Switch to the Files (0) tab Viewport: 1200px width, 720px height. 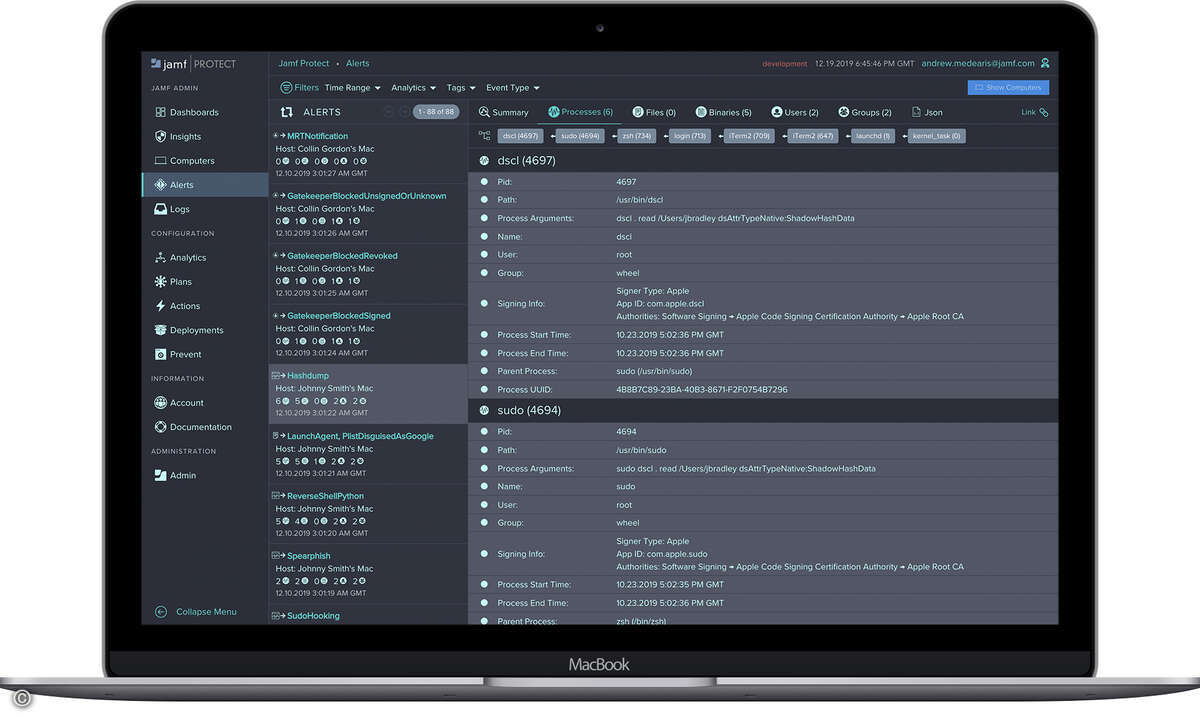(x=654, y=113)
